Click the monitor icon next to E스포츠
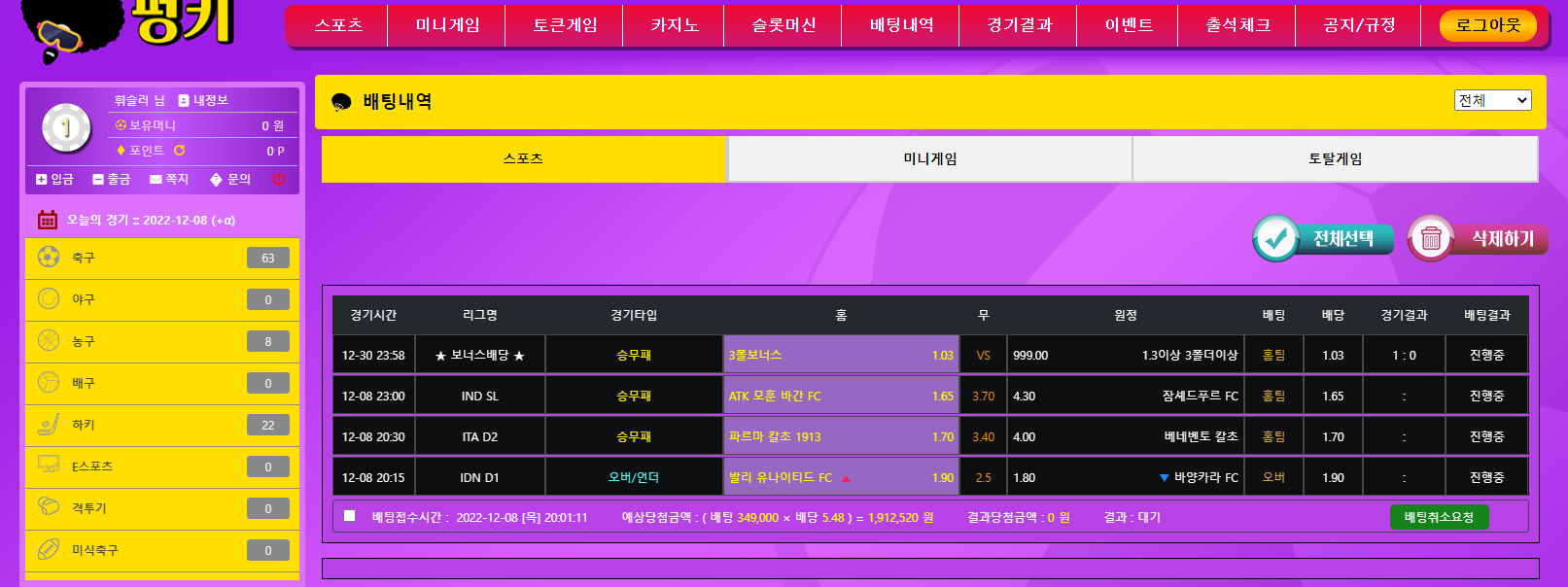 [x=49, y=466]
